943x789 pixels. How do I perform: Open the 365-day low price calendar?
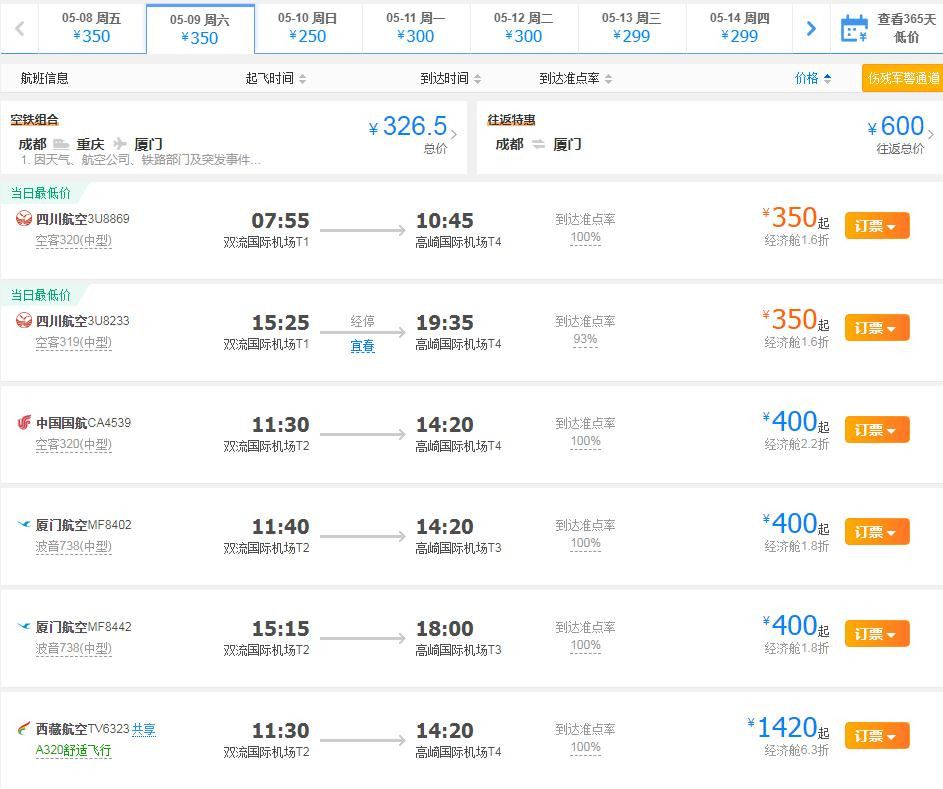[x=887, y=28]
